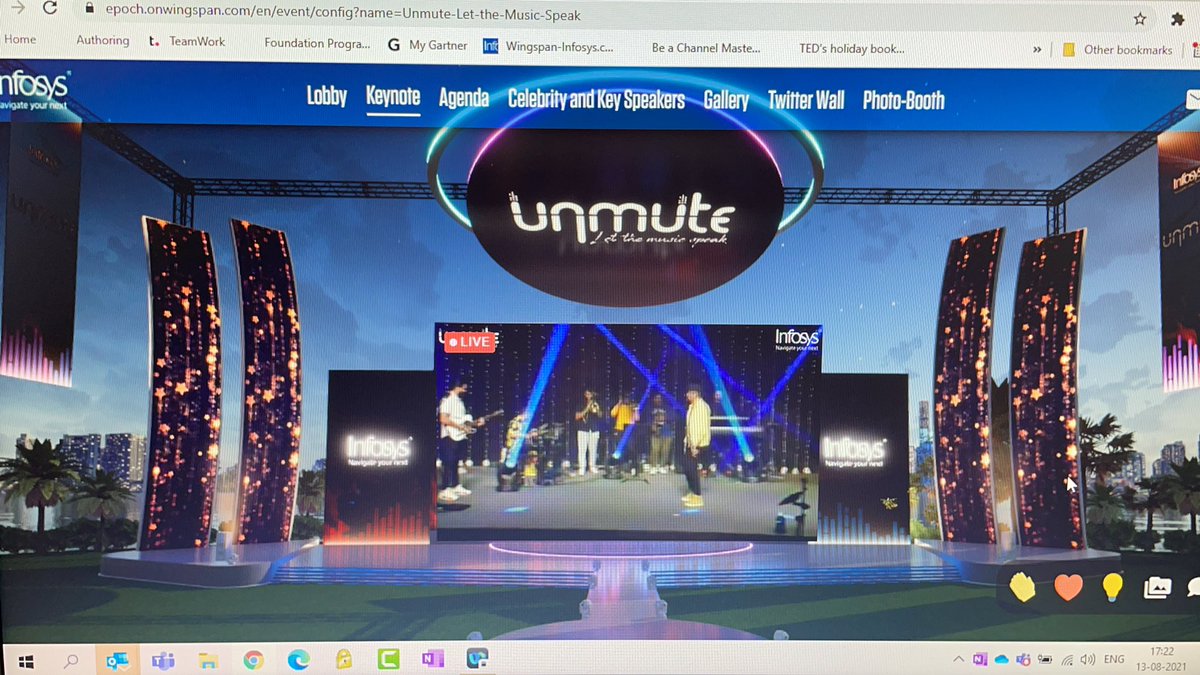Open the yellow lock app in taskbar

(343, 659)
